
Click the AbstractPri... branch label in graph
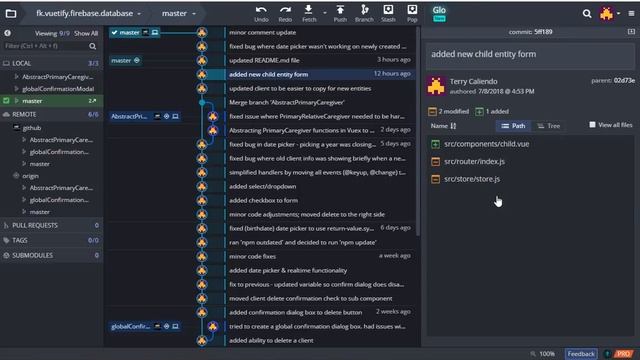(x=145, y=117)
